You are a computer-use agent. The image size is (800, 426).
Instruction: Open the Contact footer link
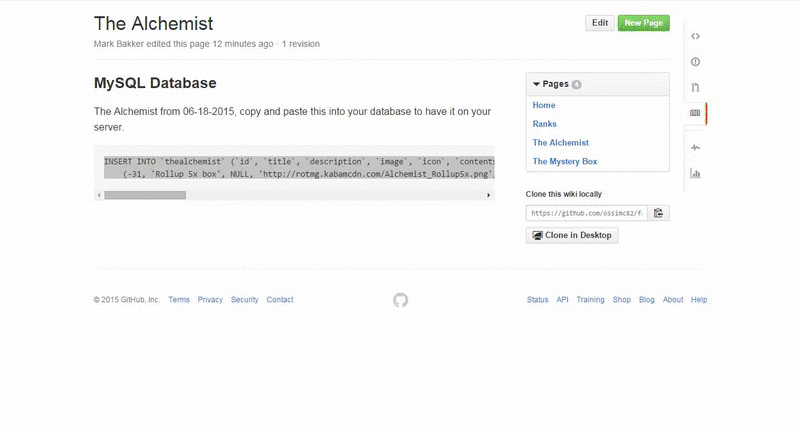tap(280, 300)
